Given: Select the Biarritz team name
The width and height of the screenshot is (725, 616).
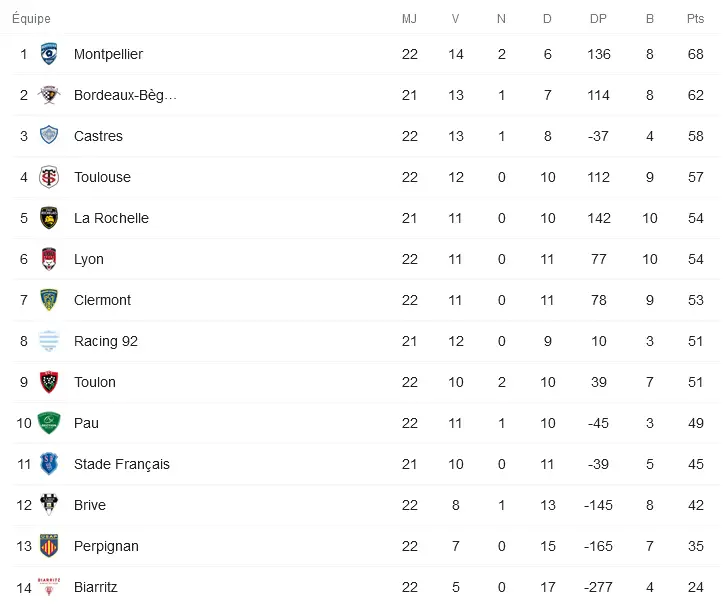Looking at the screenshot, I should tap(95, 587).
